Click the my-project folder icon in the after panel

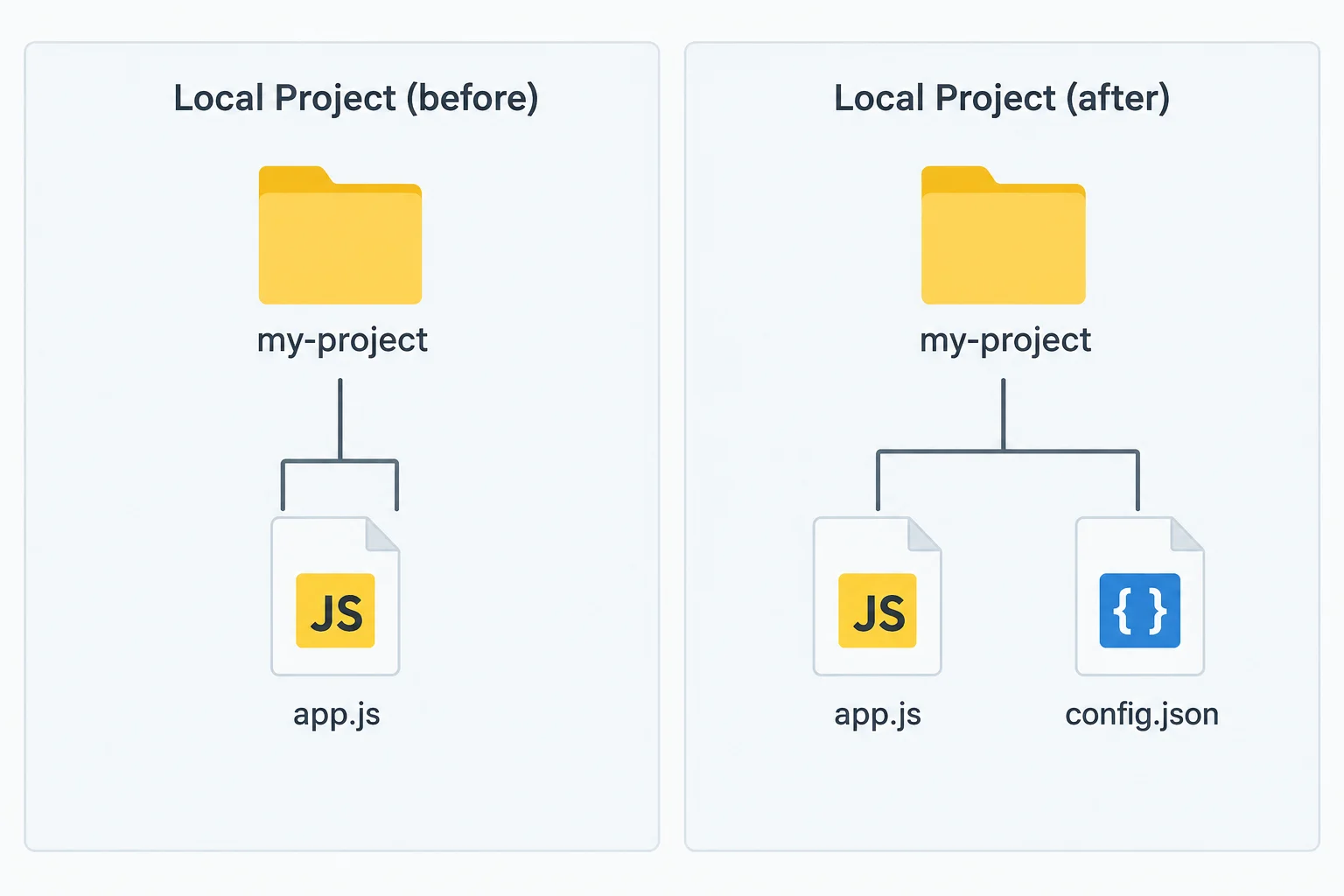(1004, 235)
